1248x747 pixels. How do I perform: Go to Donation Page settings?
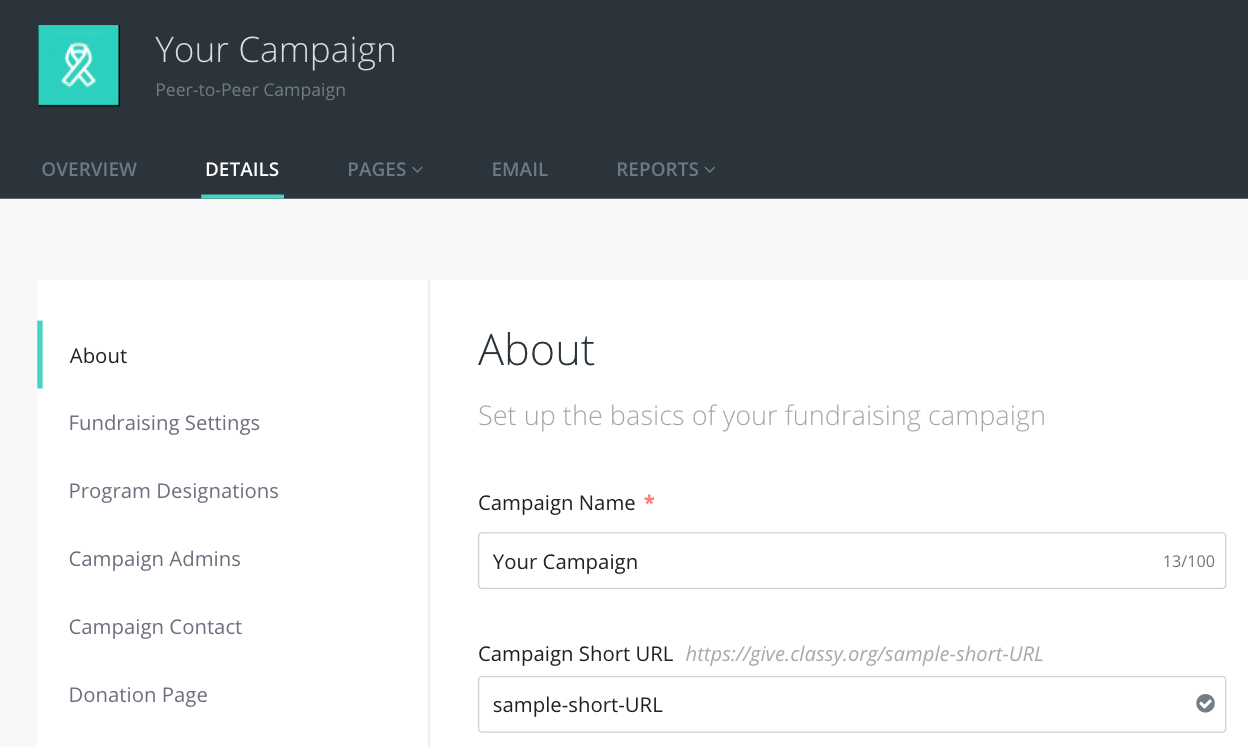(138, 695)
